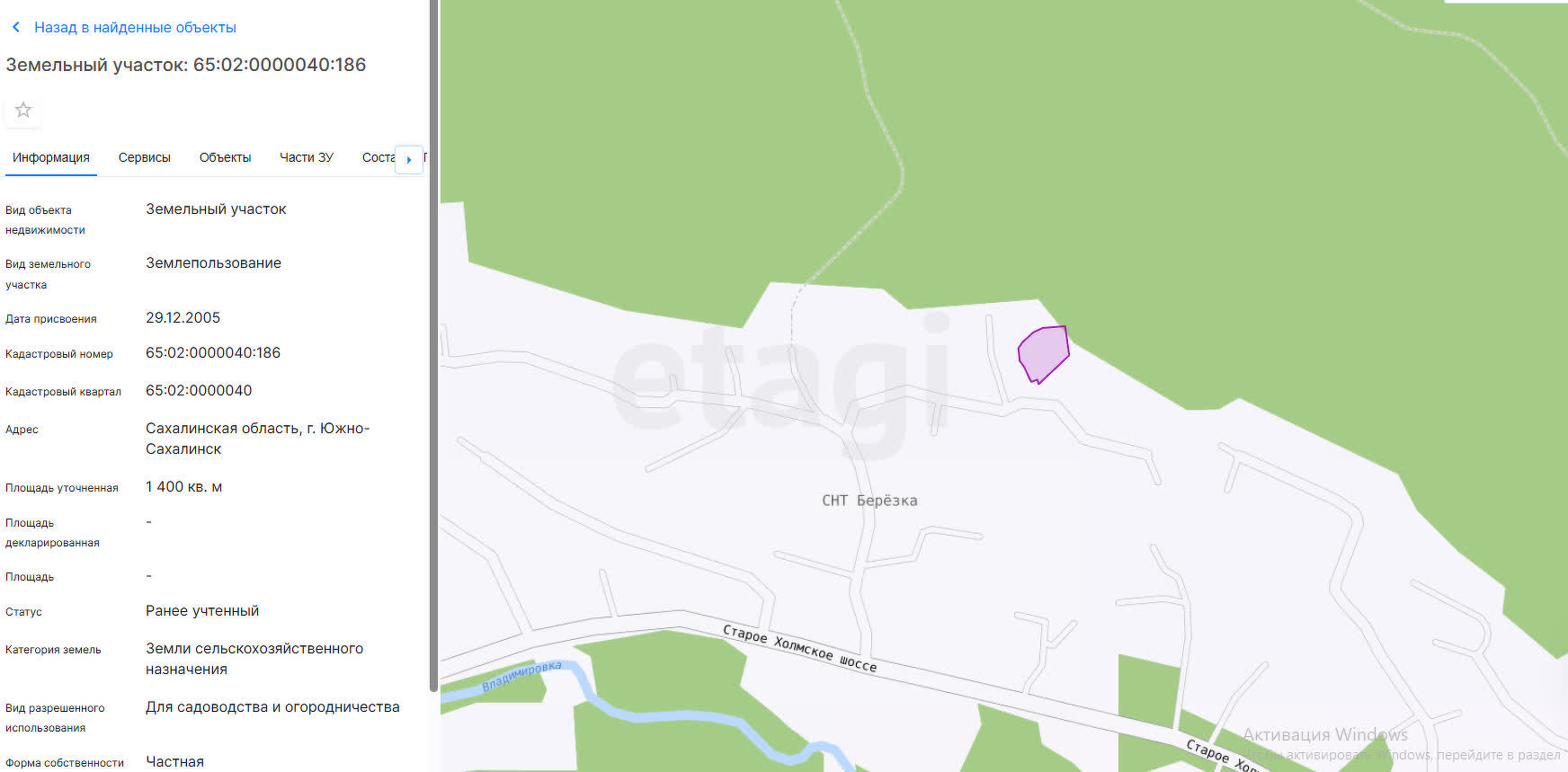Viewport: 1568px width, 772px height.
Task: Select the partially hidden Состав tab
Action: click(379, 157)
